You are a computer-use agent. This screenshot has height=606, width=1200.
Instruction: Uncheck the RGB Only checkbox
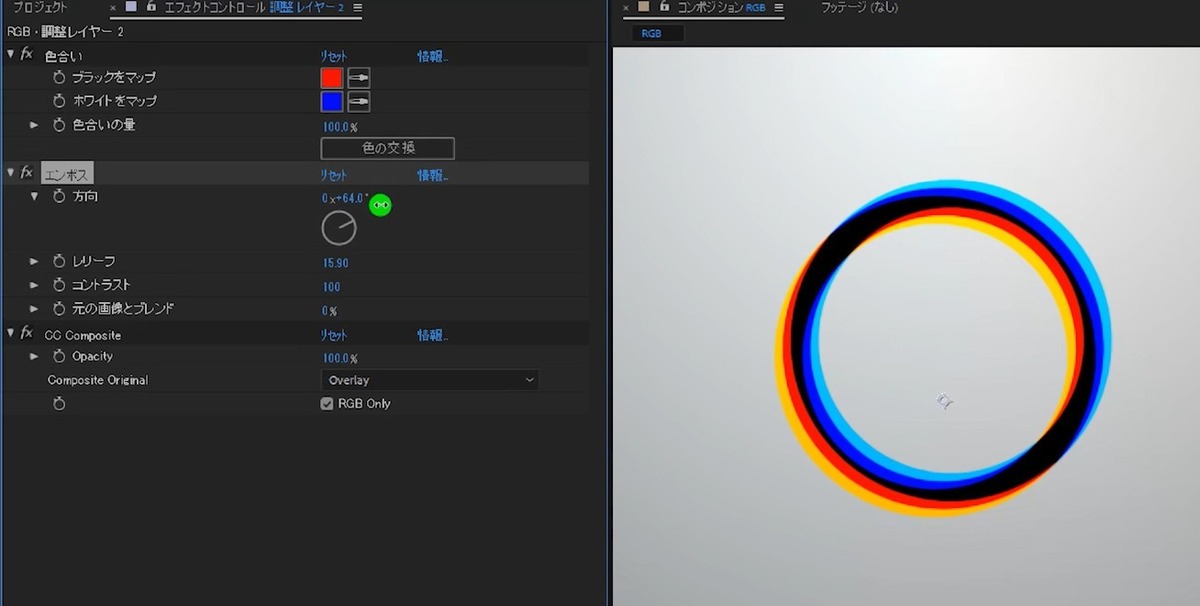tap(326, 404)
